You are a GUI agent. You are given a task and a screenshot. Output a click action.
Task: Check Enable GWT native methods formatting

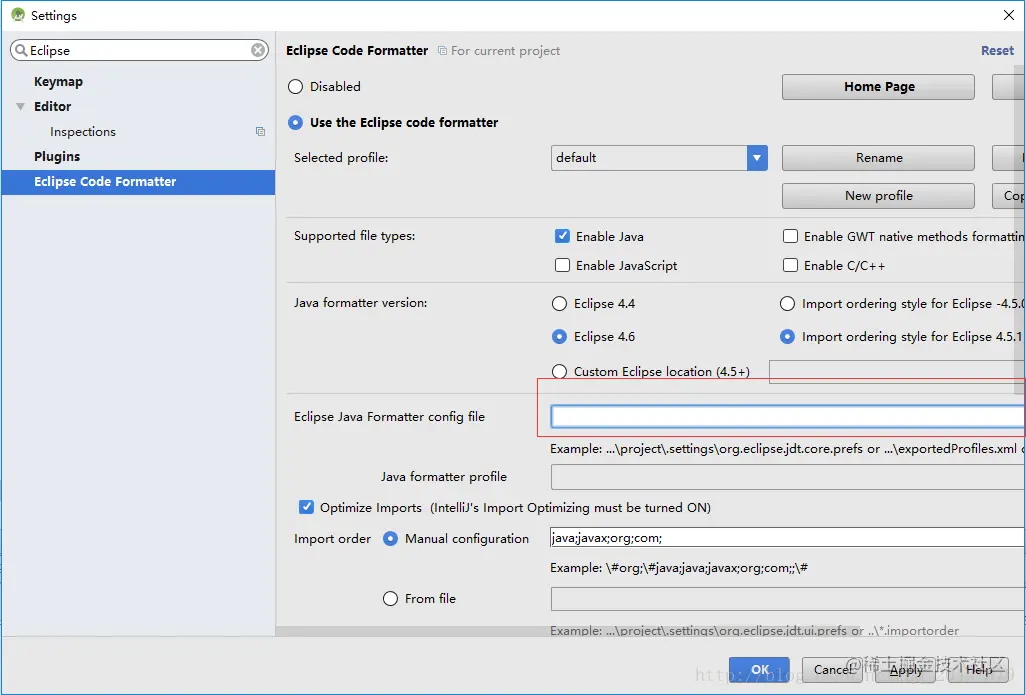tap(790, 236)
